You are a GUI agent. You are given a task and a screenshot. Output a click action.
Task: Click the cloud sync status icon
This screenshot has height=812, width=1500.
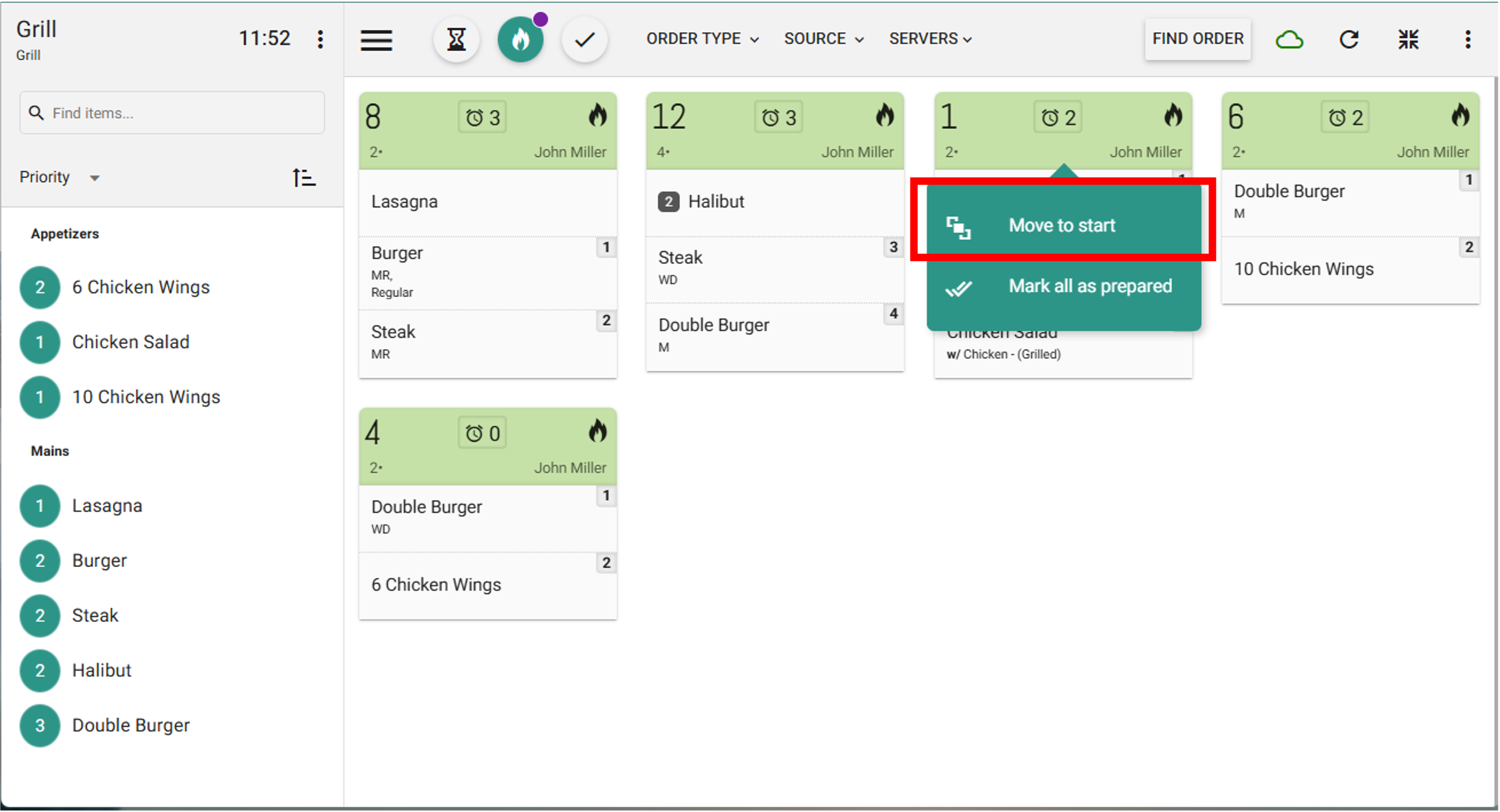coord(1289,40)
